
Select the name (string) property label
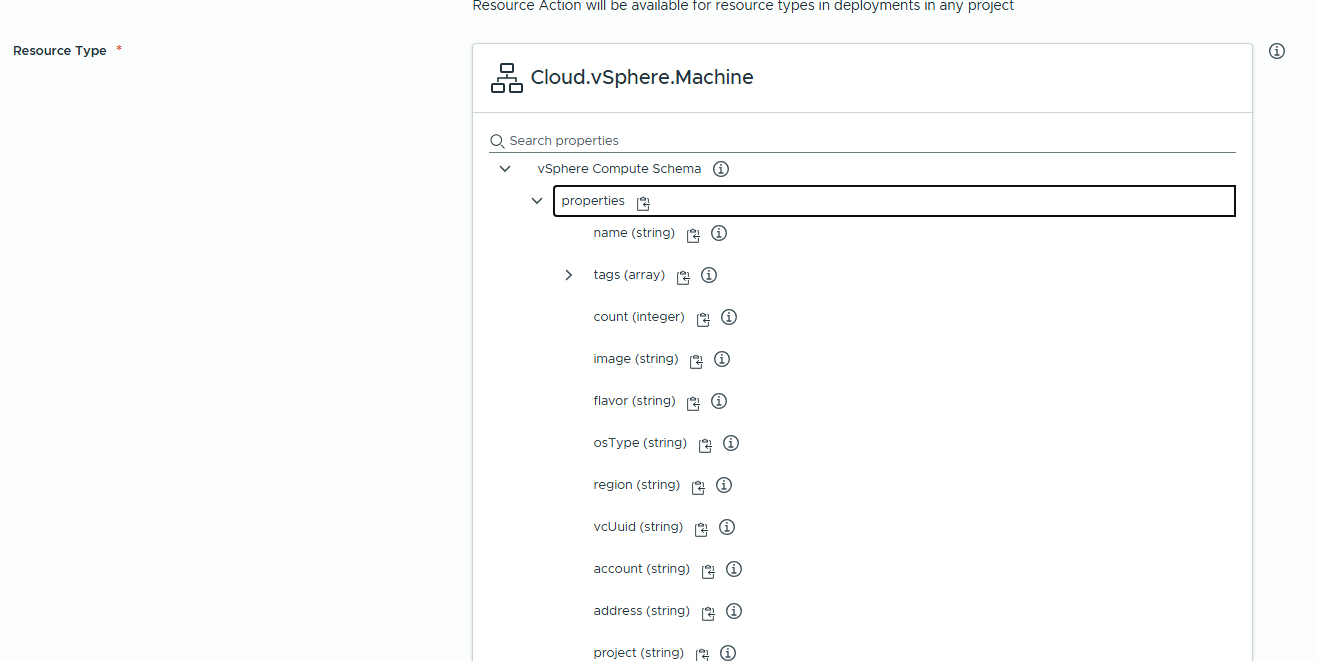[x=633, y=233]
